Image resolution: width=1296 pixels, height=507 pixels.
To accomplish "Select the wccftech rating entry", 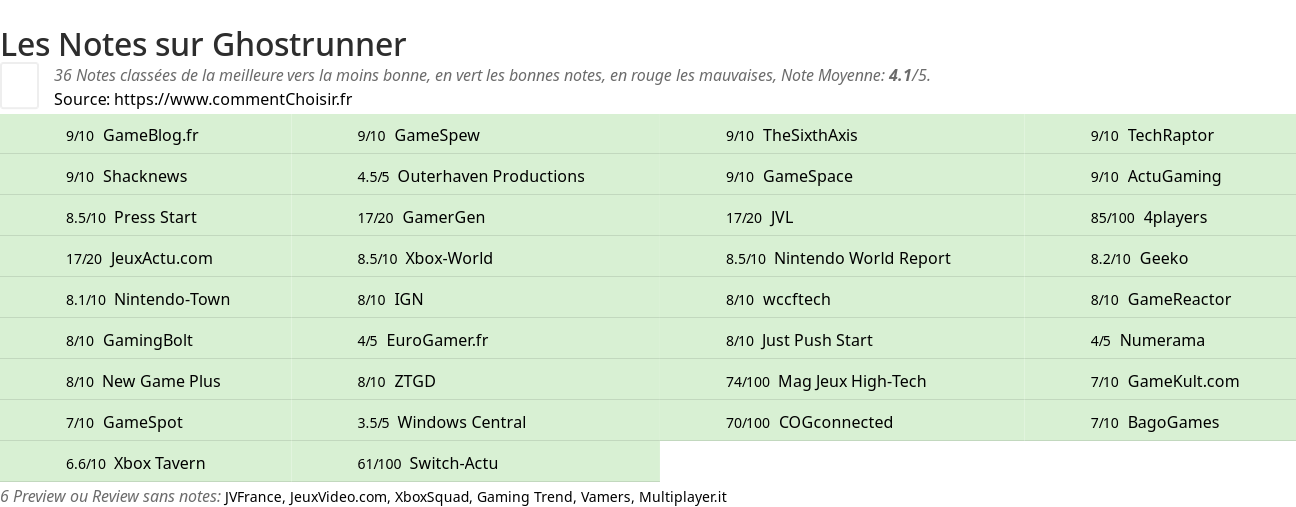I will coord(778,299).
